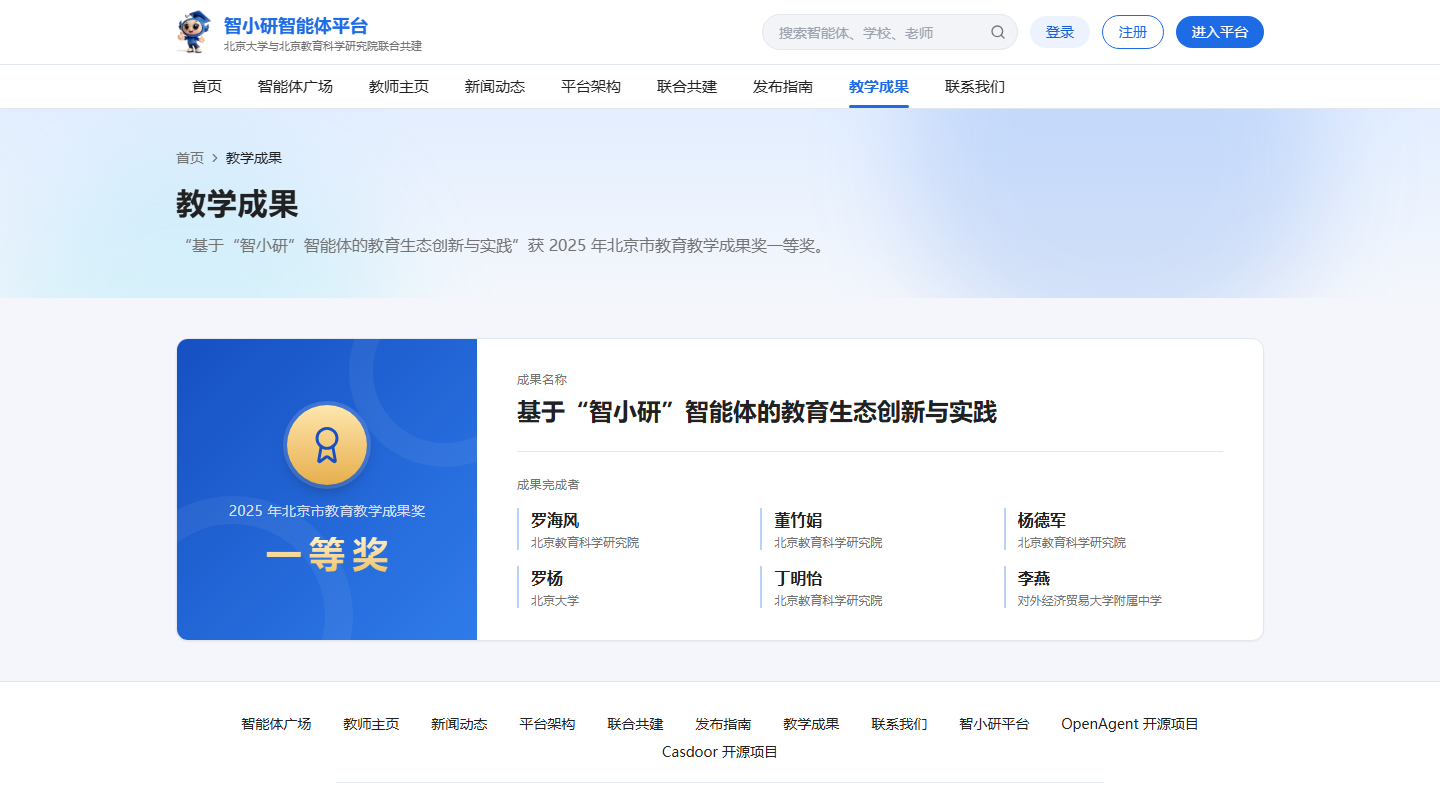Image resolution: width=1440 pixels, height=800 pixels.
Task: Click footer link 教师主页
Action: click(x=371, y=724)
